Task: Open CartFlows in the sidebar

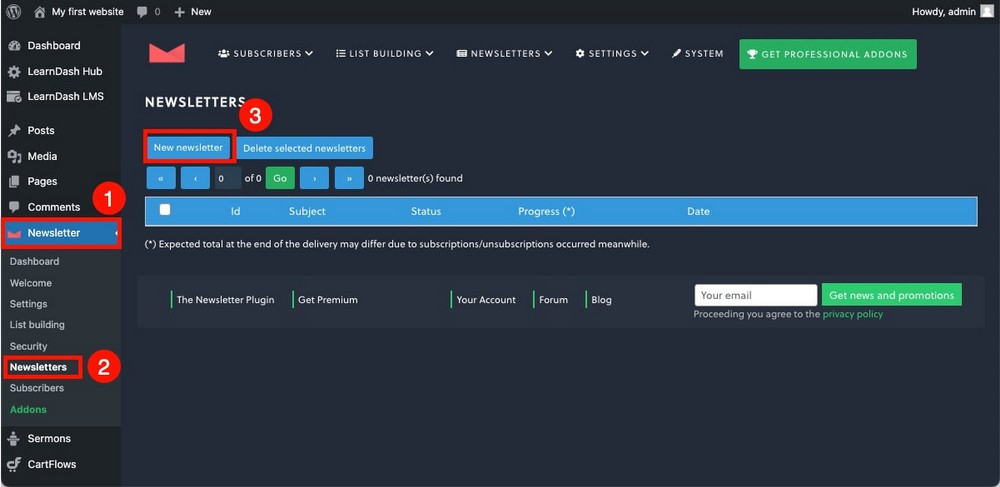Action: click(x=51, y=464)
